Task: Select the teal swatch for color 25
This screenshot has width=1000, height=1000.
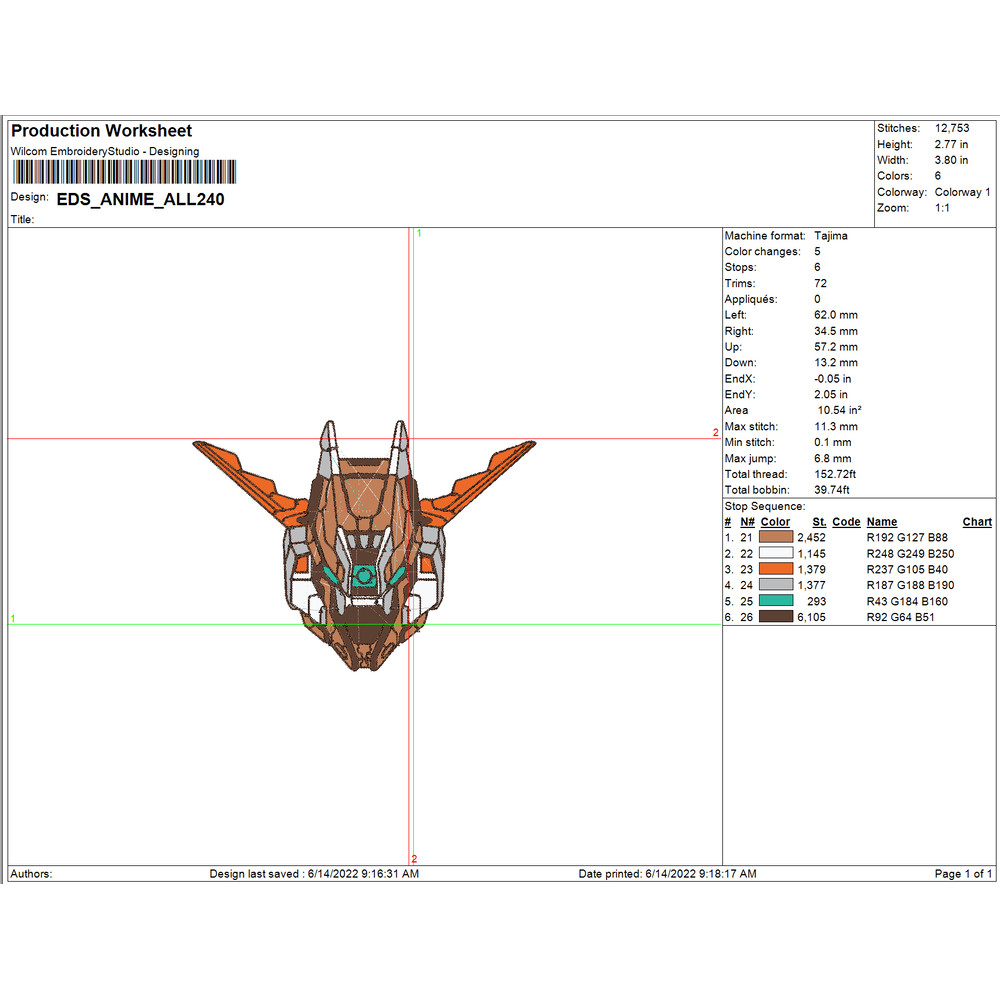Action: click(777, 601)
